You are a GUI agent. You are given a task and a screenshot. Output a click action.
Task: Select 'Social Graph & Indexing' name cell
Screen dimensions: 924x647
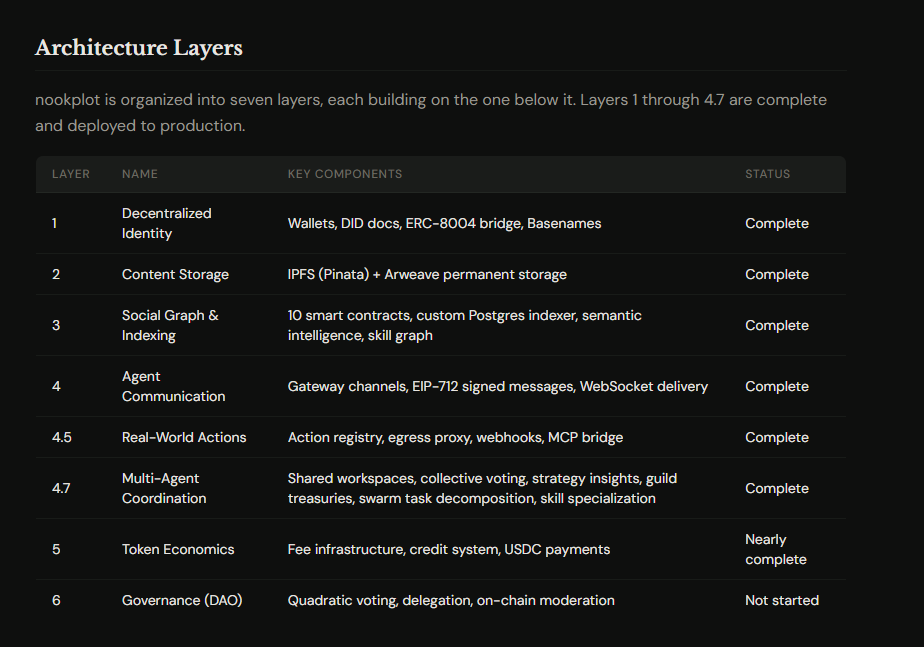tap(170, 325)
